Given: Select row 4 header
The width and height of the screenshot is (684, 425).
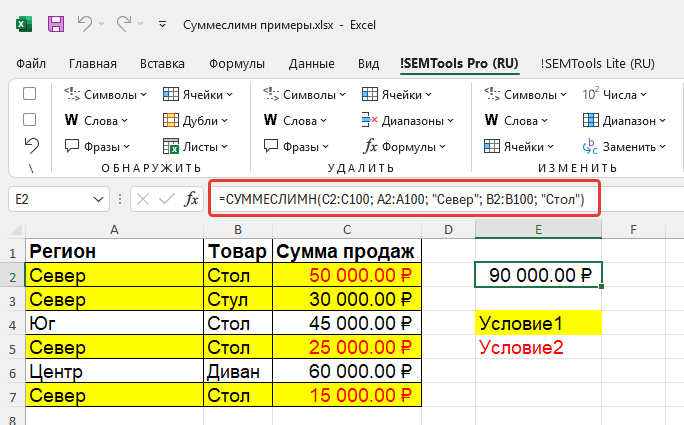Looking at the screenshot, I should [13, 325].
